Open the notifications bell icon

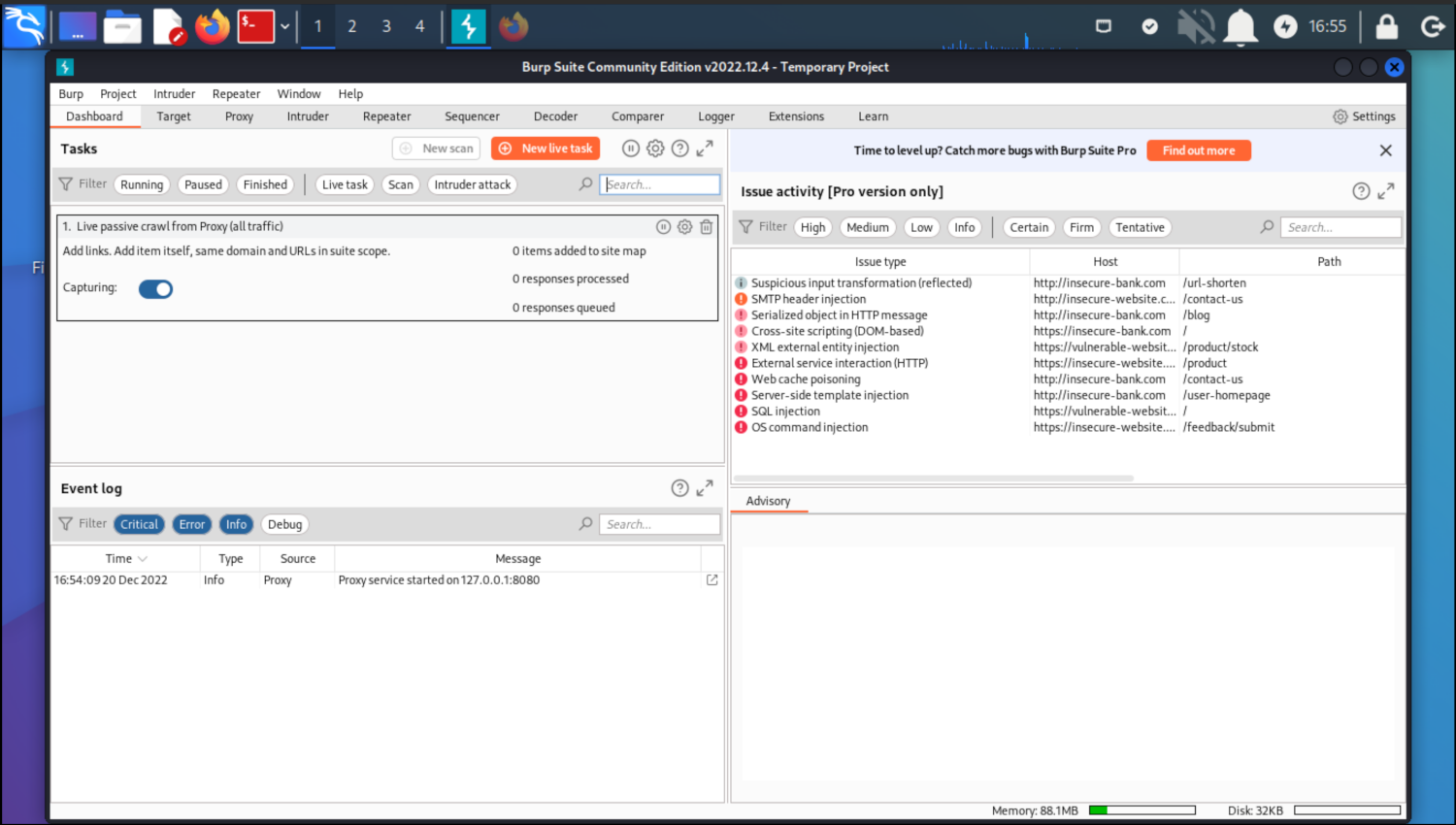tap(1241, 26)
